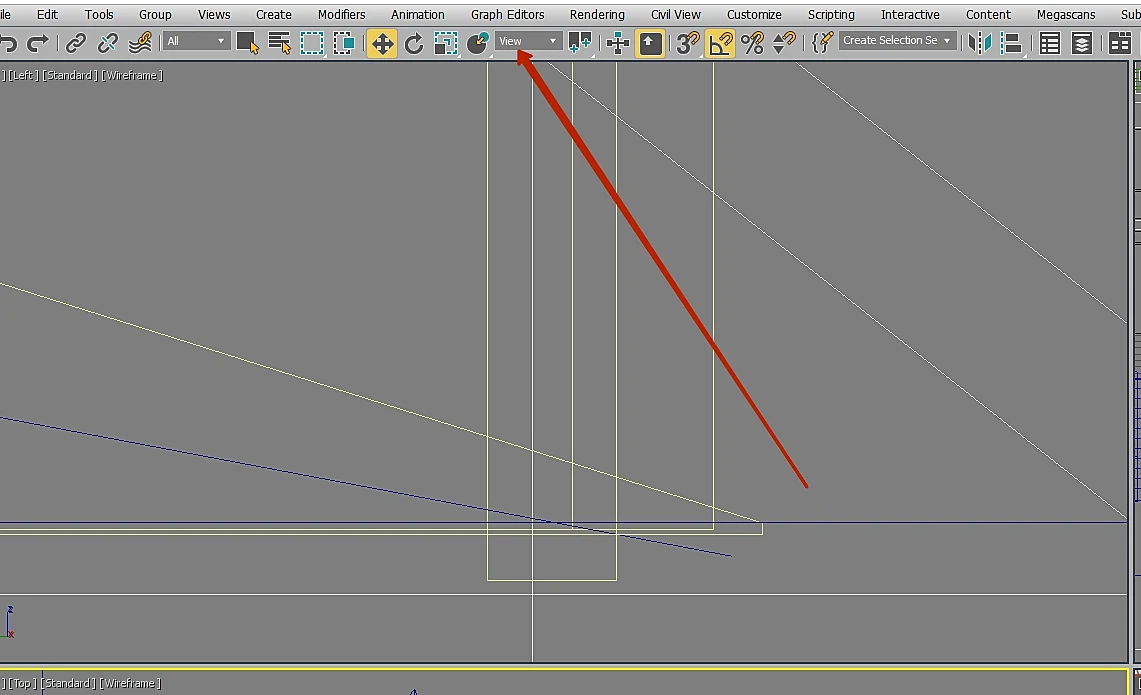Open the Scripting menu

(x=831, y=15)
